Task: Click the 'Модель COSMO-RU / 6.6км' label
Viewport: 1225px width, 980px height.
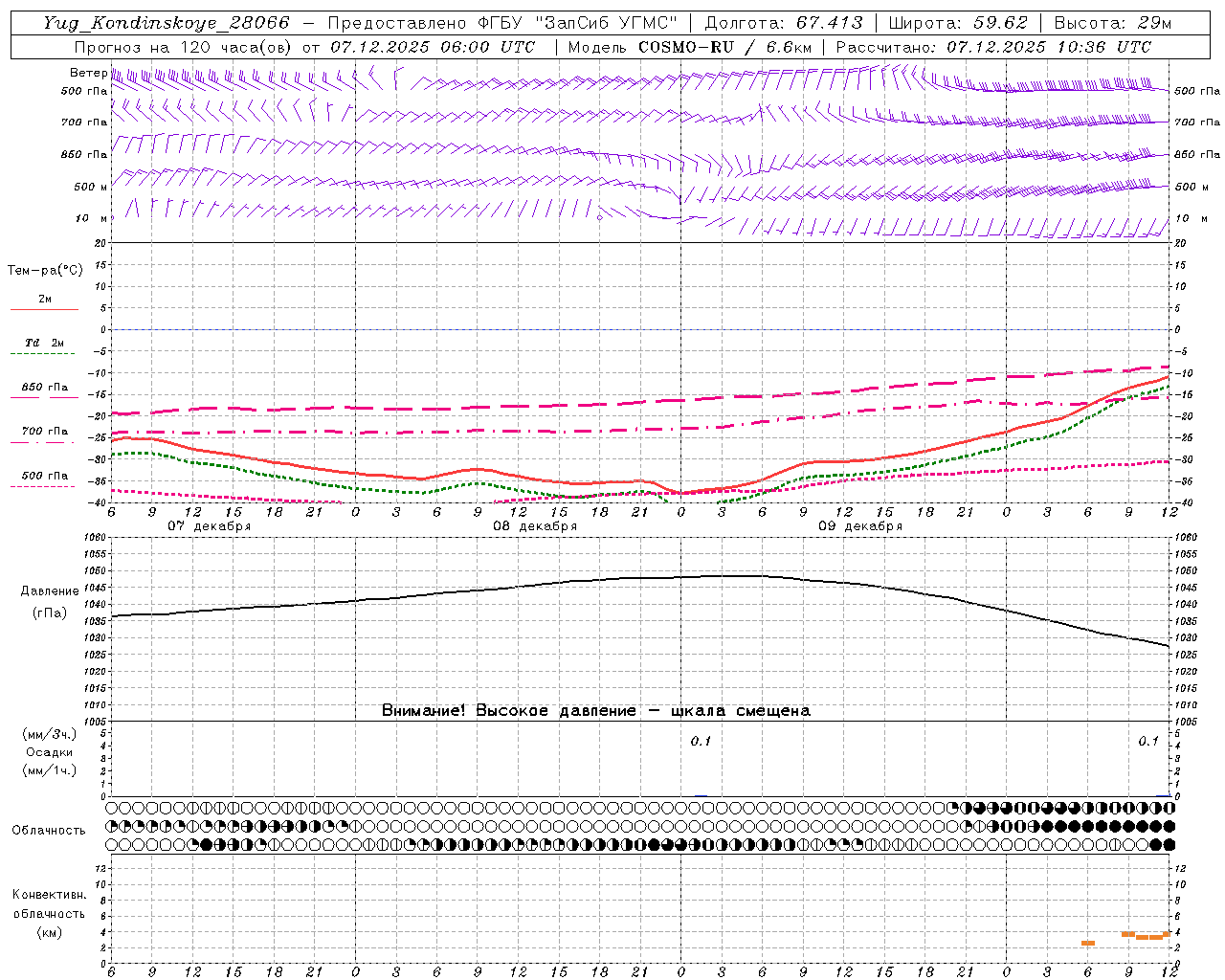Action: 690,47
